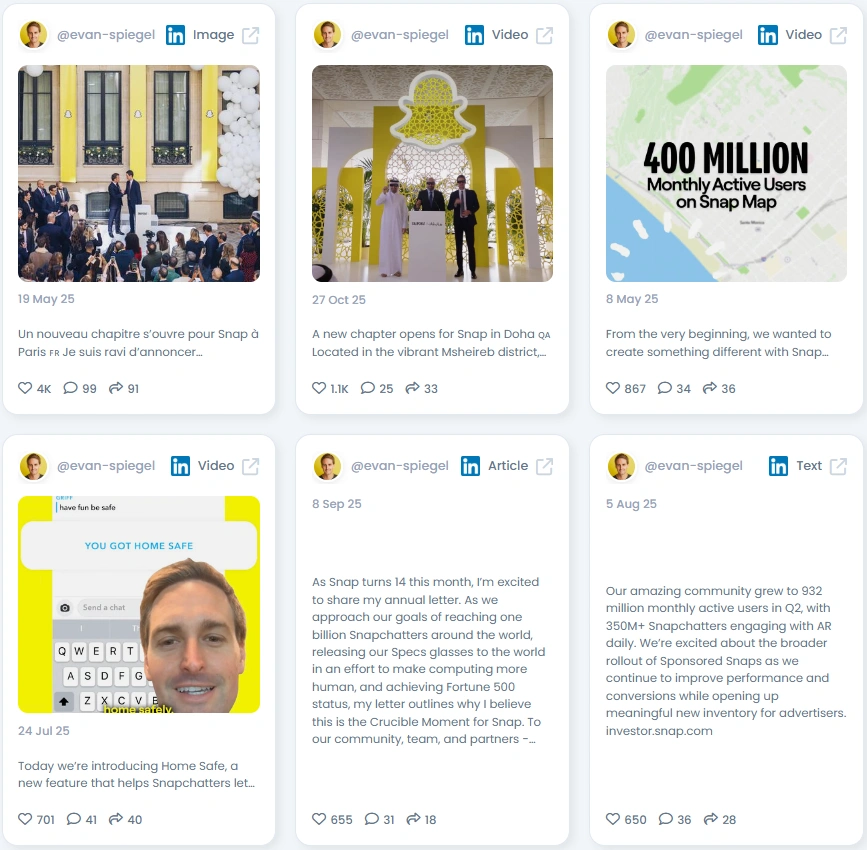Click LinkedIn icon on the Article post card
The height and width of the screenshot is (850, 867).
tap(471, 466)
